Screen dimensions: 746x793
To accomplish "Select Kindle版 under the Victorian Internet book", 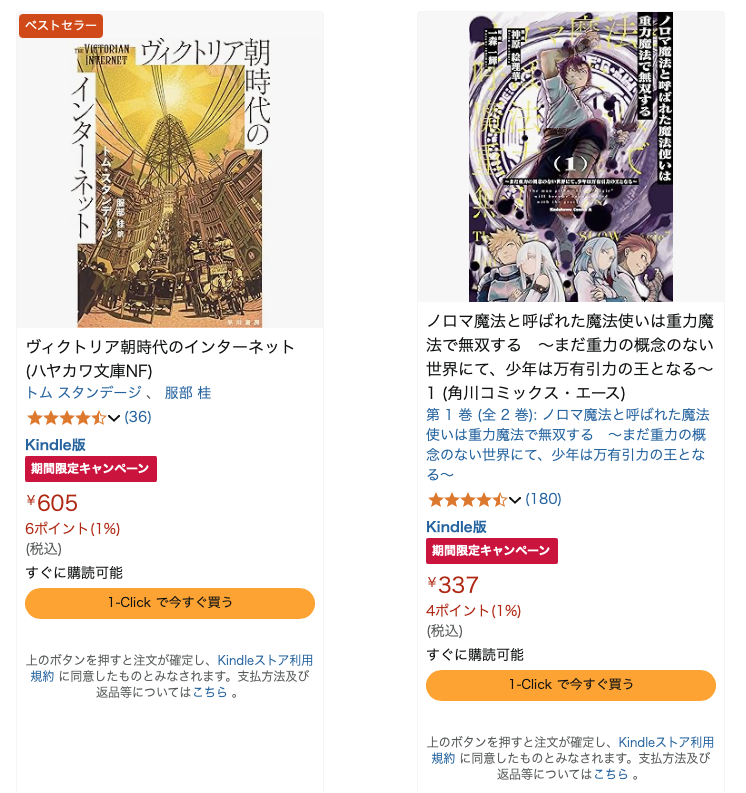I will (x=55, y=445).
